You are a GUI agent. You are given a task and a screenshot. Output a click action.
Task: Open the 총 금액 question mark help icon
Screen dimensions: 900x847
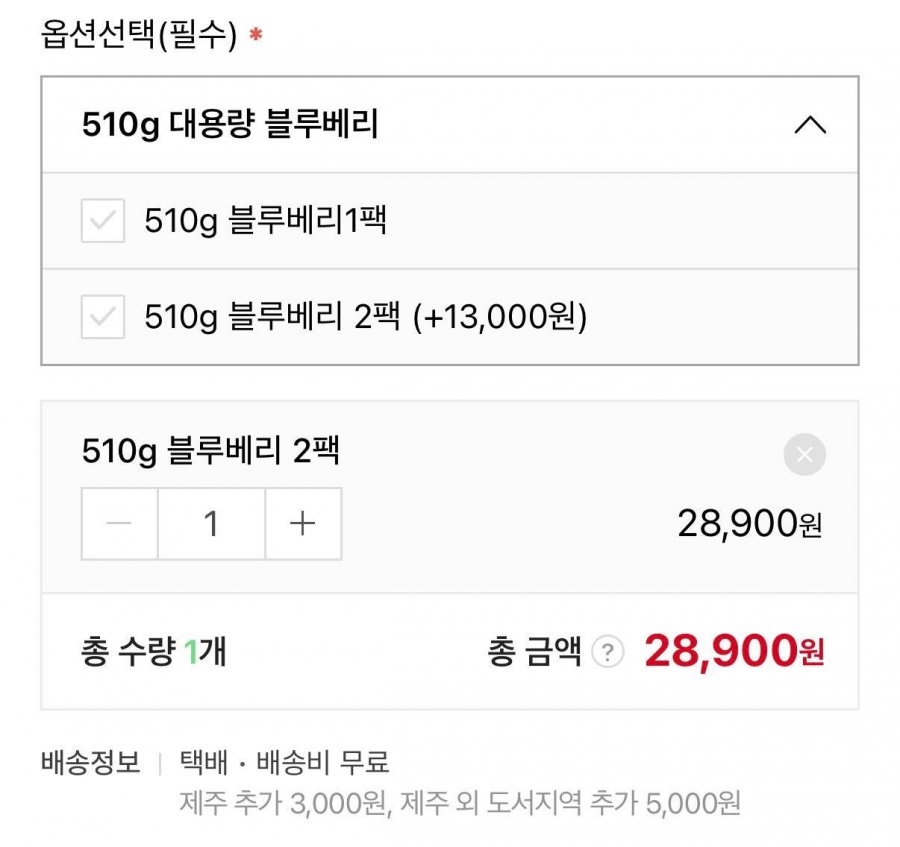(x=607, y=653)
